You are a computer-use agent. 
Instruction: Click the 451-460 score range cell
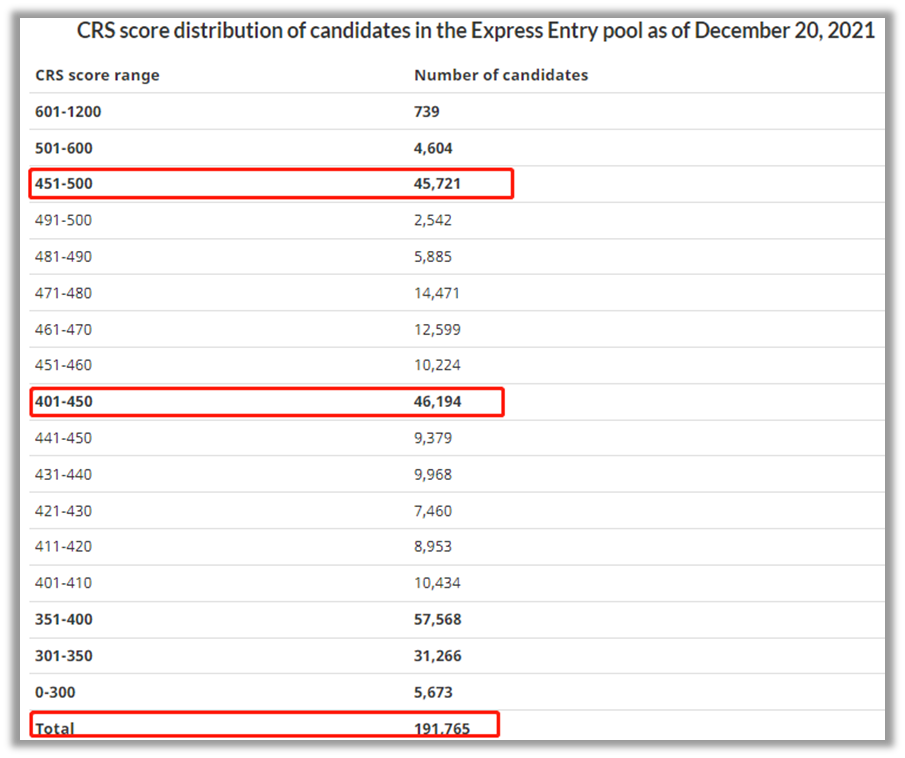click(x=63, y=365)
